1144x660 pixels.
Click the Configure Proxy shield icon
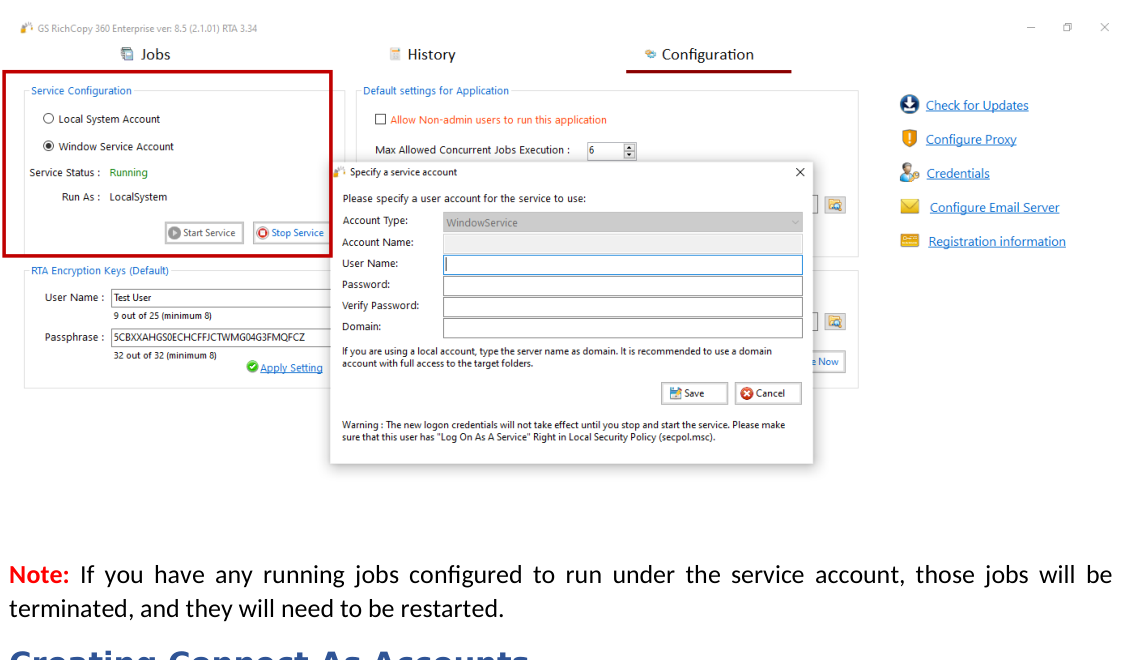(909, 139)
